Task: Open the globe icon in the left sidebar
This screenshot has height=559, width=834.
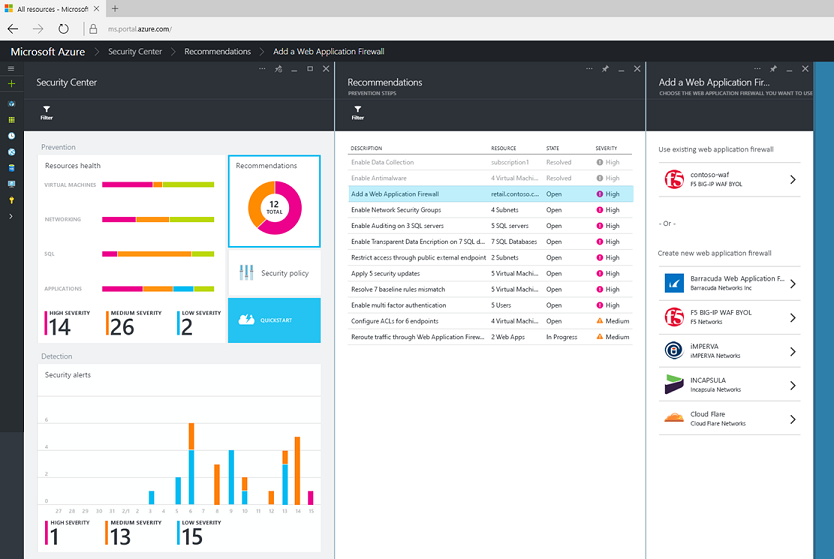Action: coord(11,152)
